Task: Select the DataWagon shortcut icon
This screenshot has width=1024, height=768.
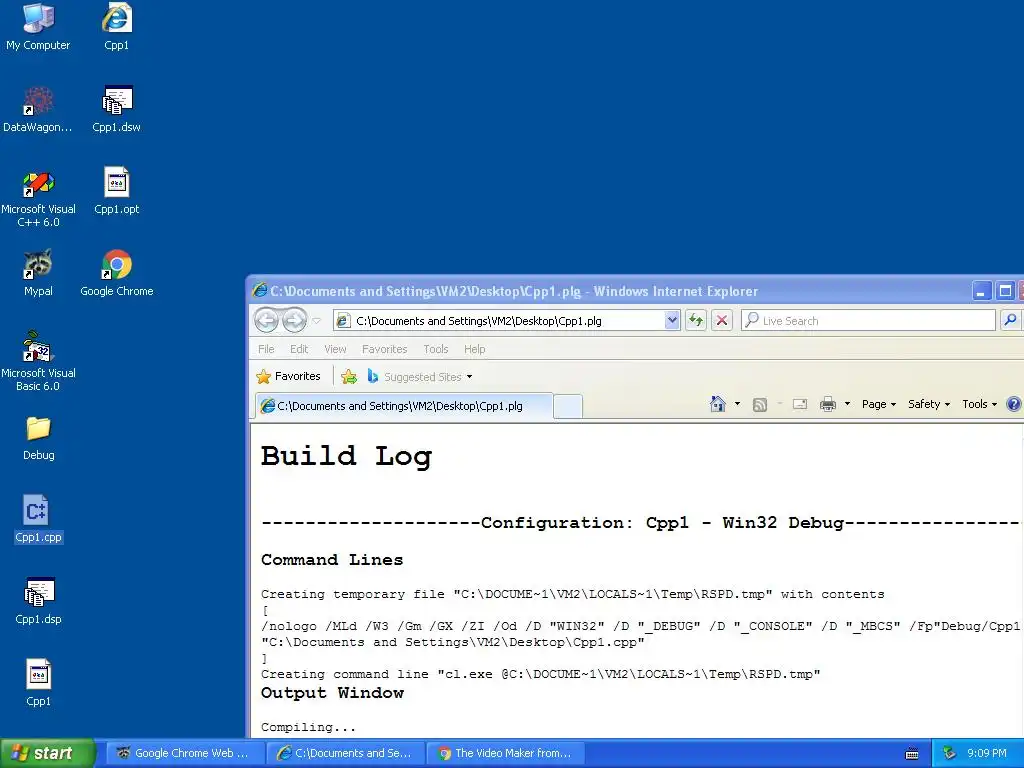Action: click(38, 108)
